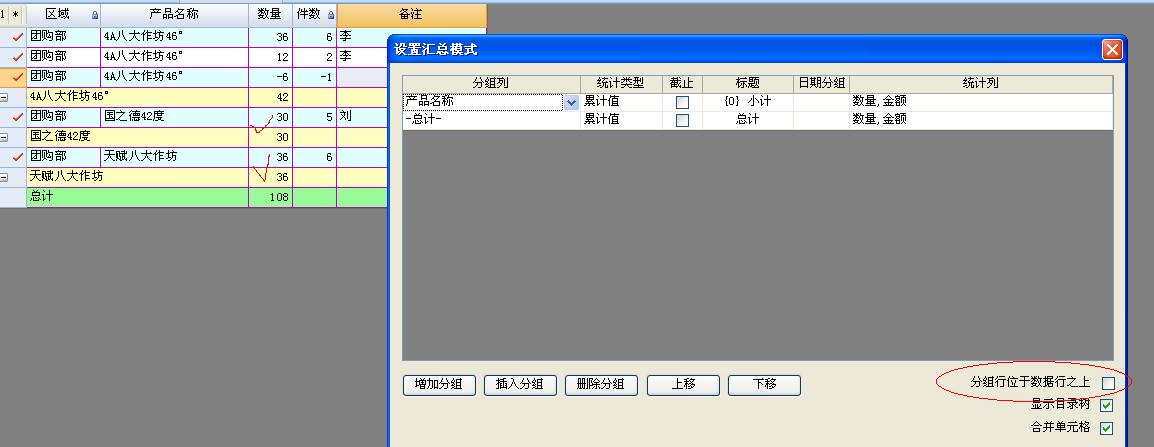Close the 设置汇总模式 dialog
The height and width of the screenshot is (447, 1154).
click(x=1111, y=50)
